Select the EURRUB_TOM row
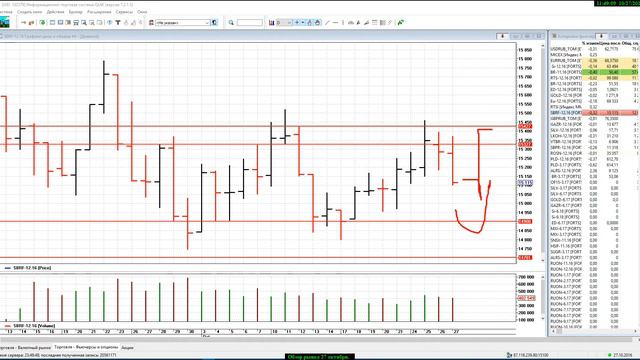This screenshot has height=360, width=640. [x=594, y=60]
